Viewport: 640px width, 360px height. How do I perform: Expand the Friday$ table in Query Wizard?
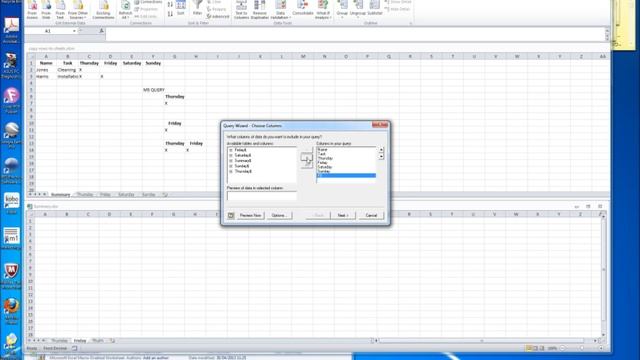point(231,150)
